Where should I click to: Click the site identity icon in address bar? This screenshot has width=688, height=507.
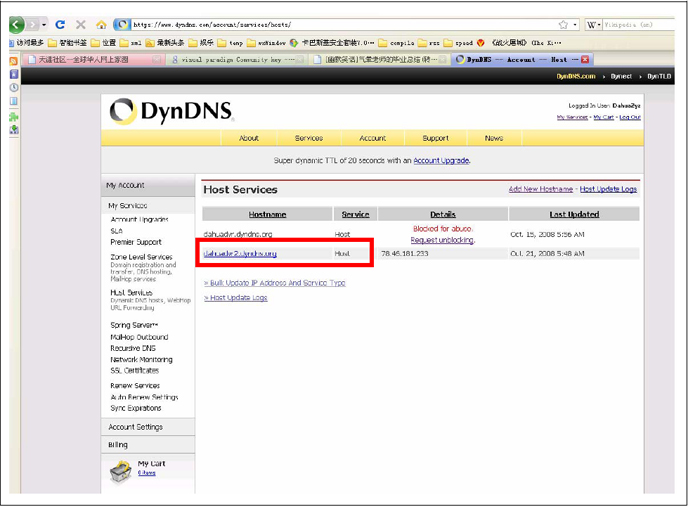tap(122, 25)
